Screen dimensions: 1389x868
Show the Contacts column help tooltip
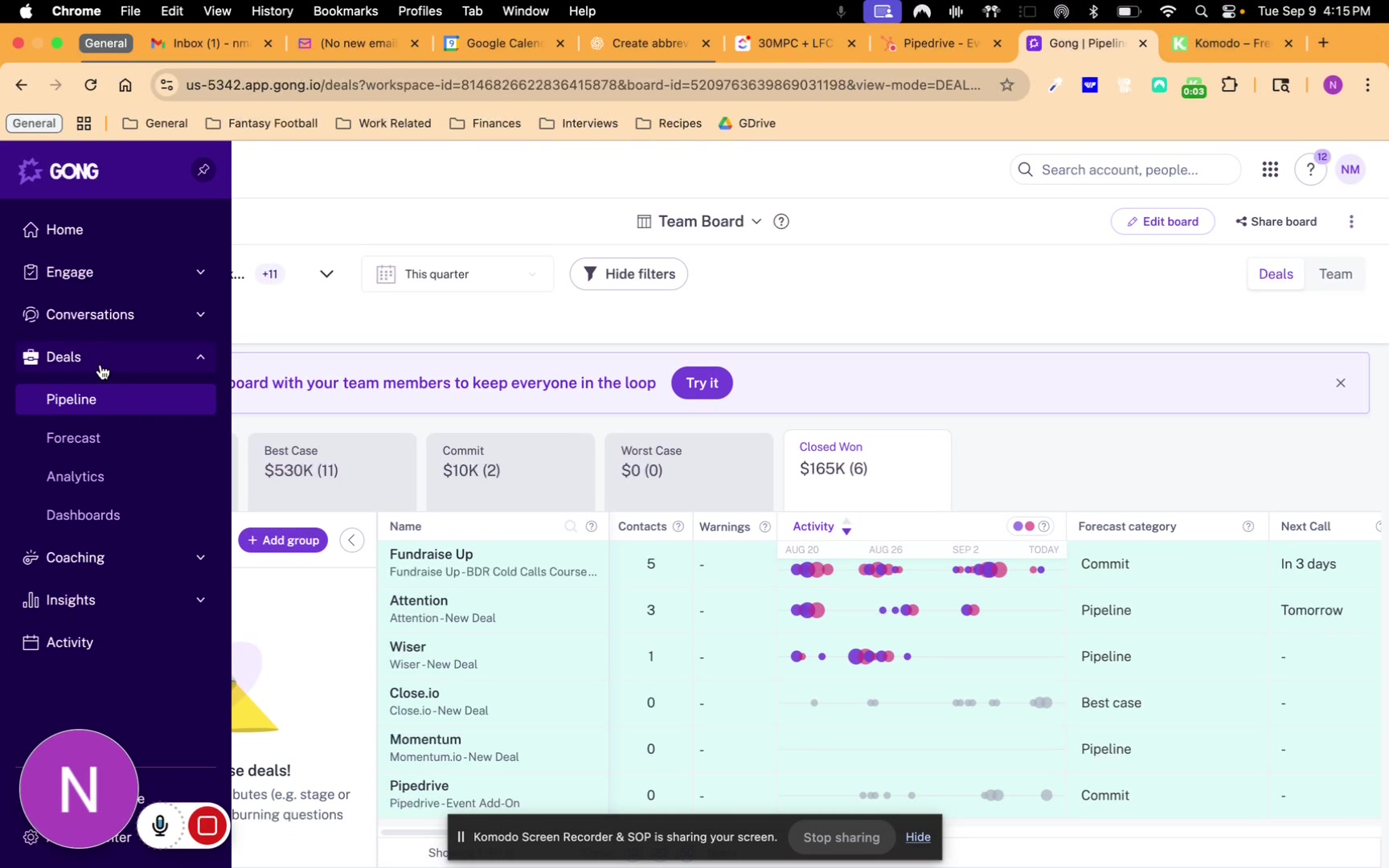point(678,526)
